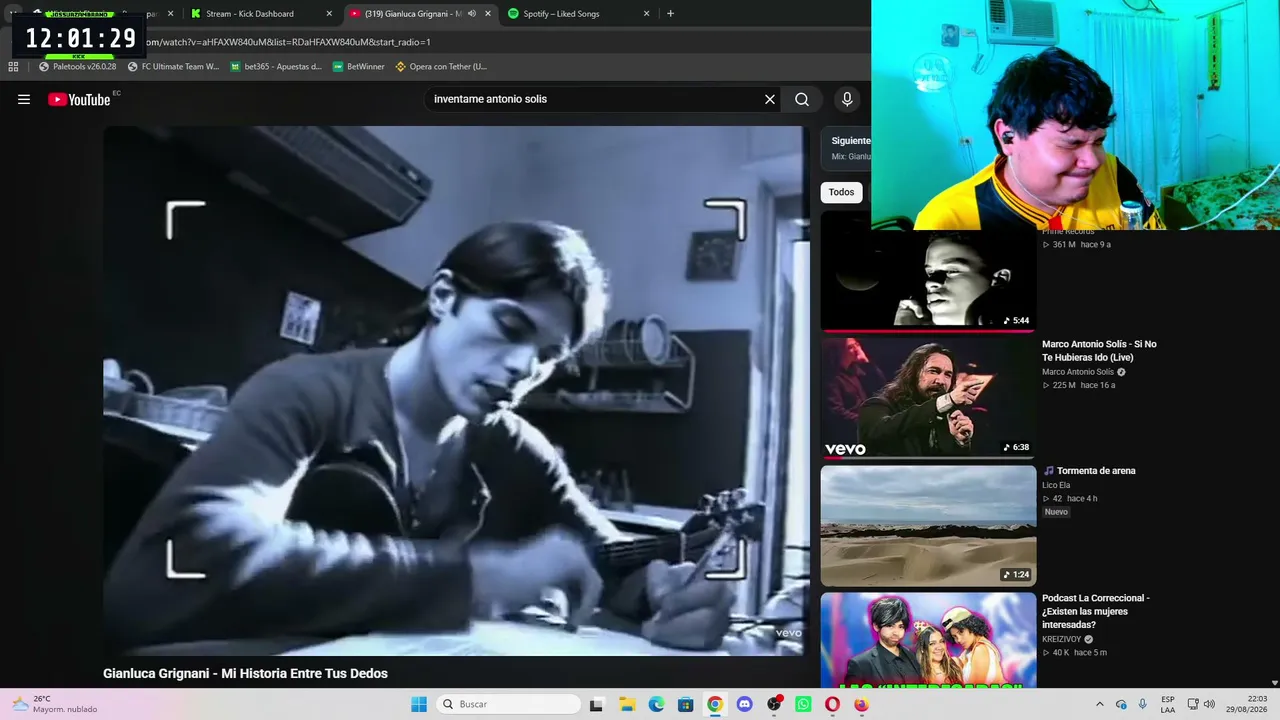Viewport: 1280px width, 720px height.
Task: Start voice search with the microphone
Action: tap(847, 99)
